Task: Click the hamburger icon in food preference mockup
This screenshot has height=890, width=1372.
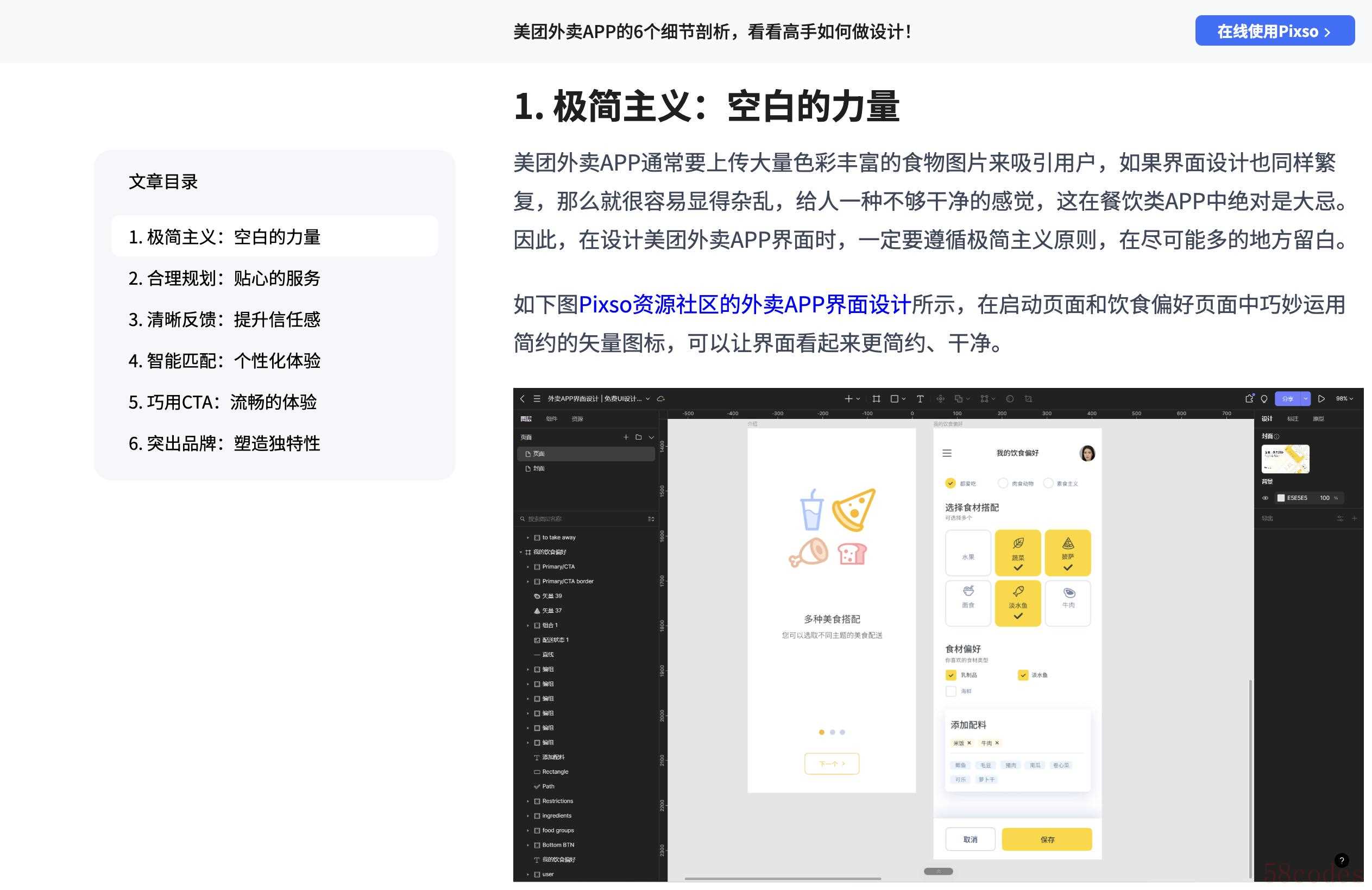Action: click(x=947, y=453)
